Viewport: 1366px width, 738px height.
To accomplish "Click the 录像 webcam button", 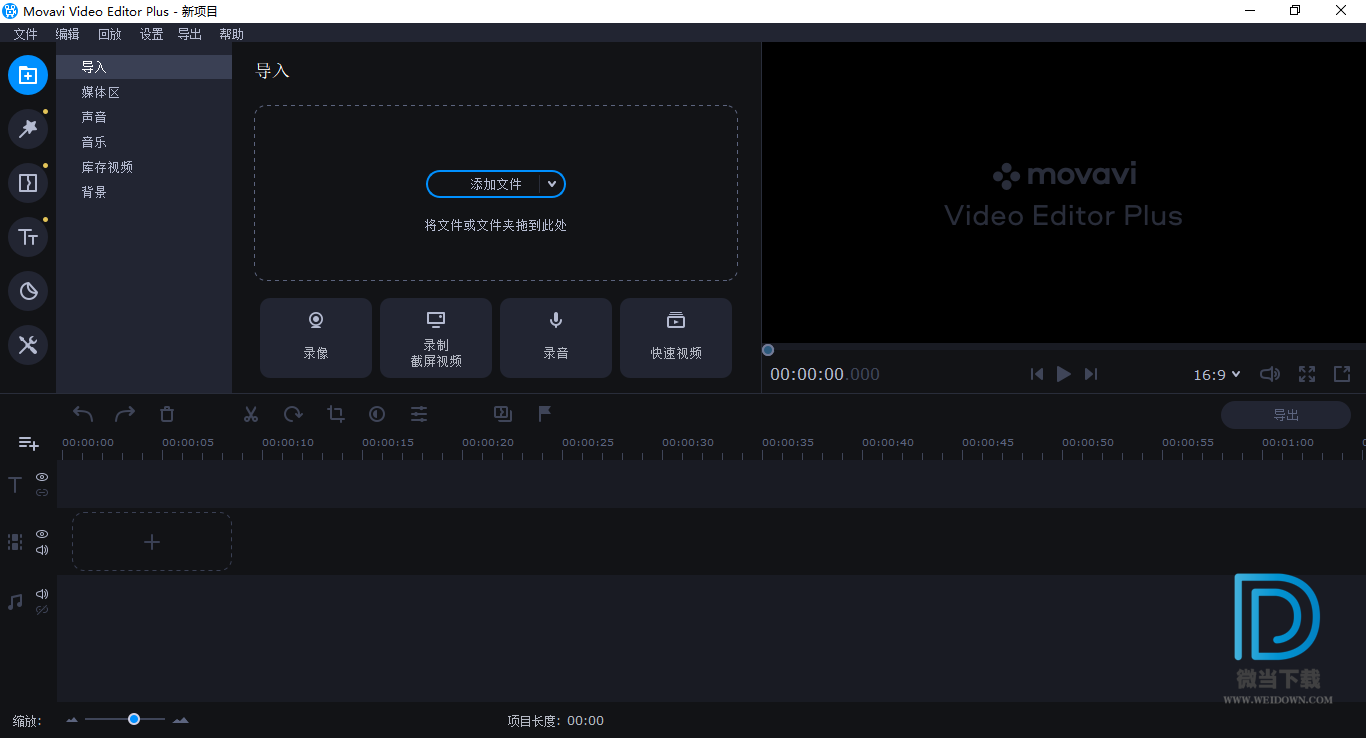I will pos(316,338).
